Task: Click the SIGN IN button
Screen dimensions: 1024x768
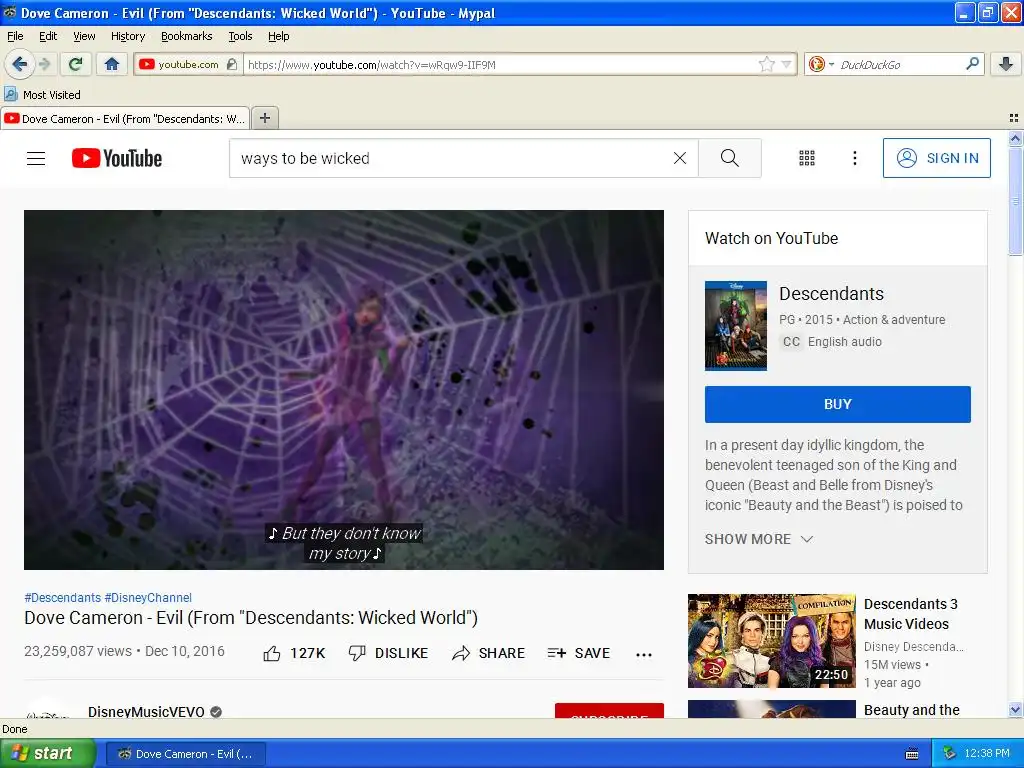Action: click(x=936, y=158)
